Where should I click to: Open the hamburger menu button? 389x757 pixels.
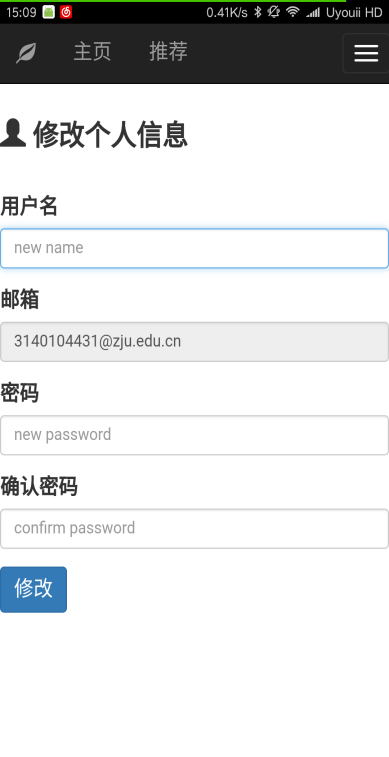tap(366, 53)
